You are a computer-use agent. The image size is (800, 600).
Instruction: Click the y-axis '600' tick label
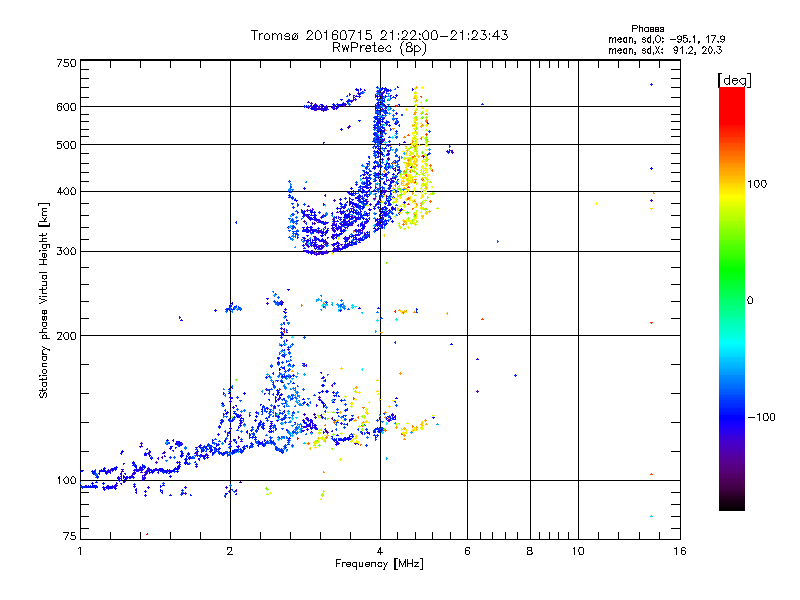click(66, 107)
